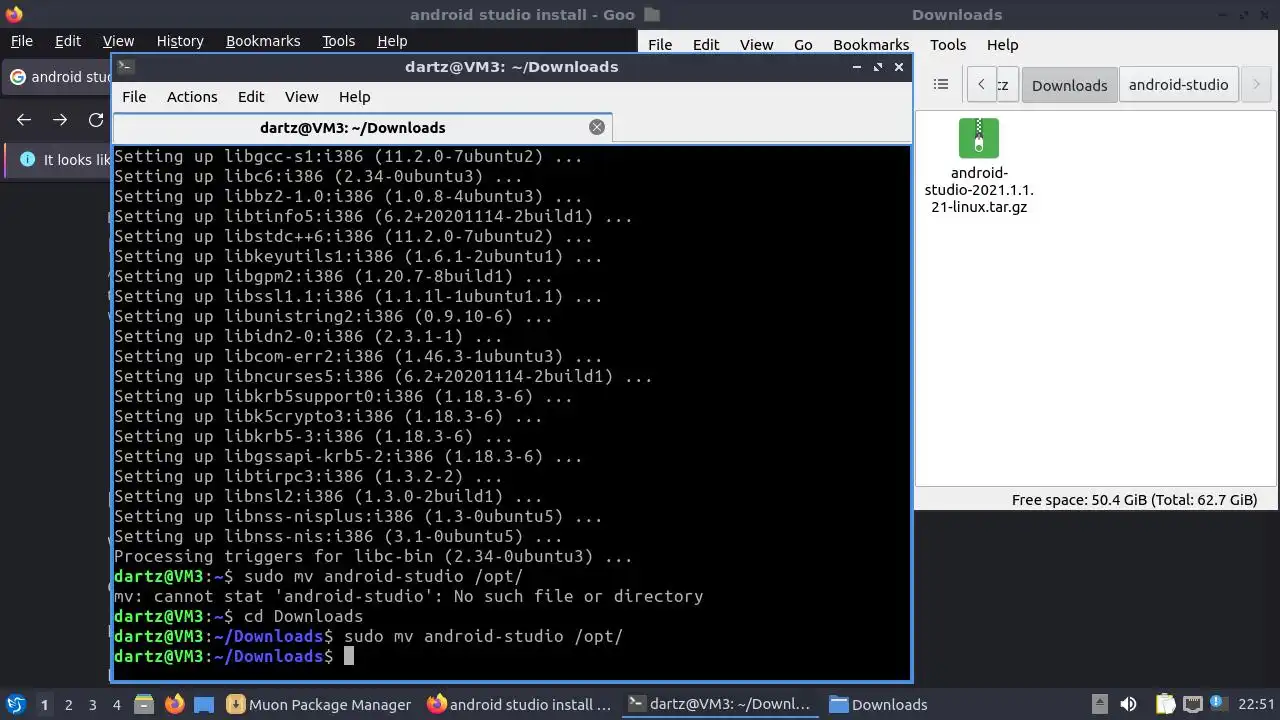1280x720 pixels.
Task: Open Tools menu in Firefox window
Action: point(338,41)
